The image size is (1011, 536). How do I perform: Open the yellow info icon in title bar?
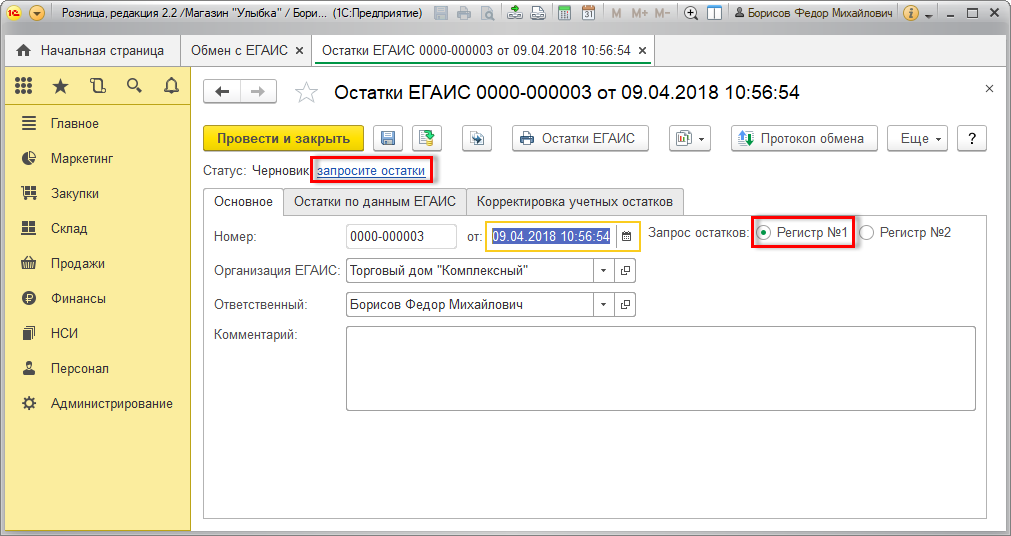910,13
